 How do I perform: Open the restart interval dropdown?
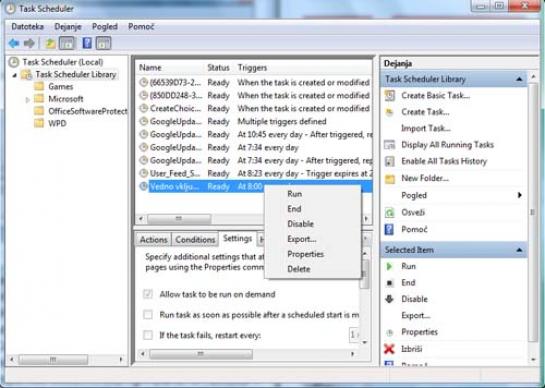(x=354, y=335)
